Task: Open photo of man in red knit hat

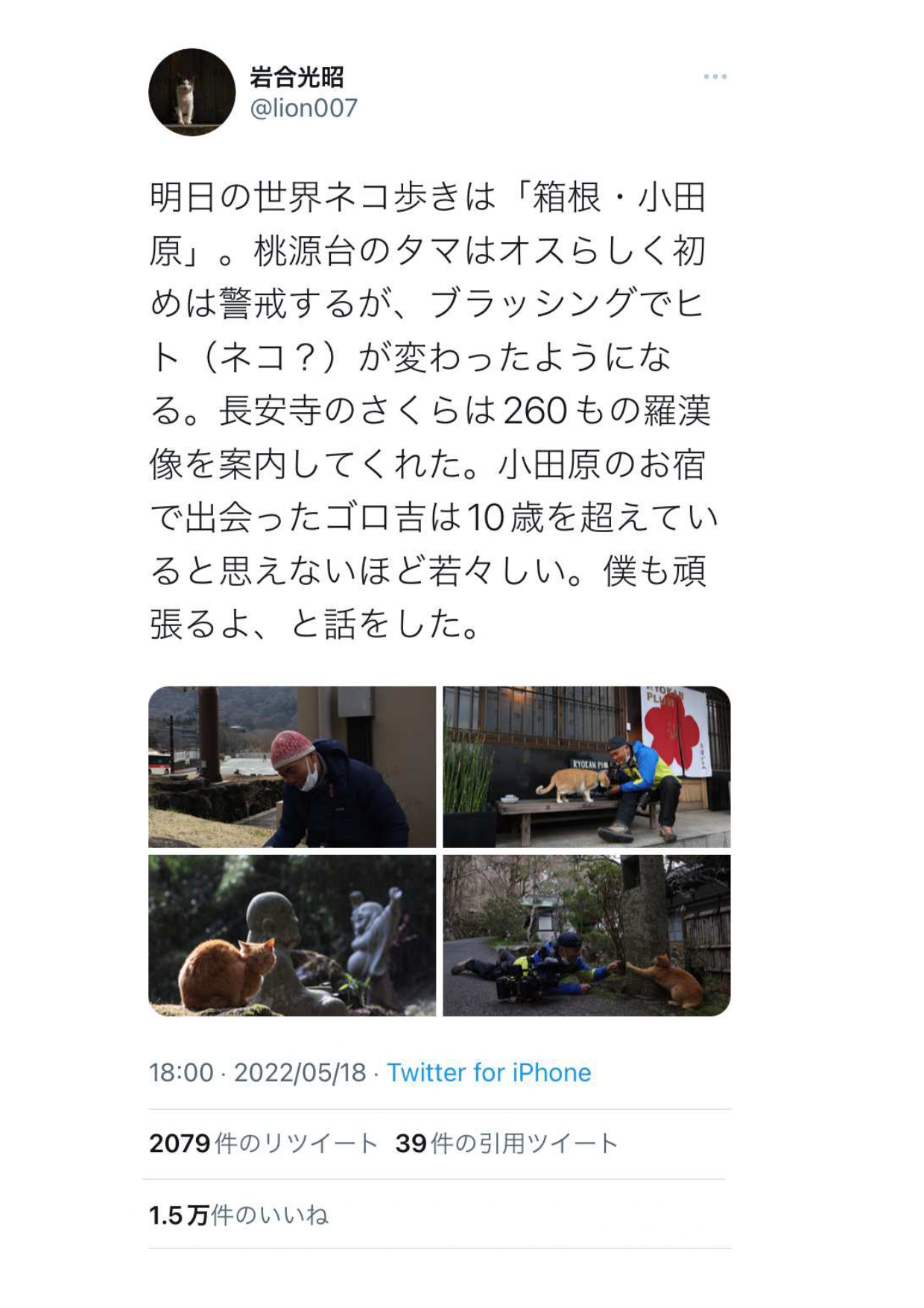Action: pyautogui.click(x=292, y=767)
